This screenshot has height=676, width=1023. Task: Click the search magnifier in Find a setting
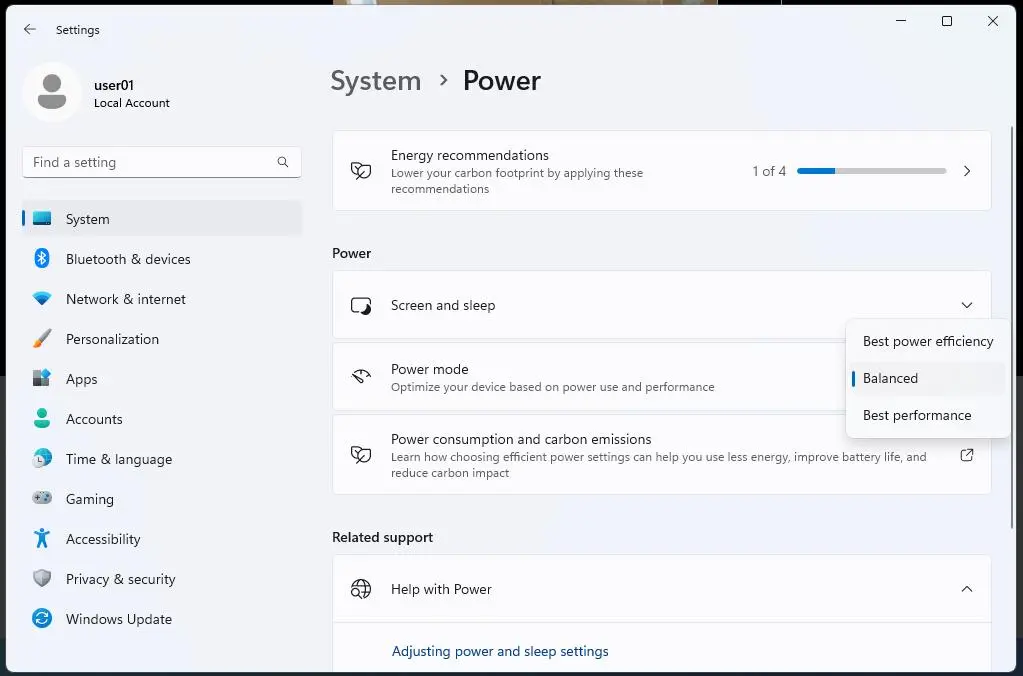(x=282, y=162)
